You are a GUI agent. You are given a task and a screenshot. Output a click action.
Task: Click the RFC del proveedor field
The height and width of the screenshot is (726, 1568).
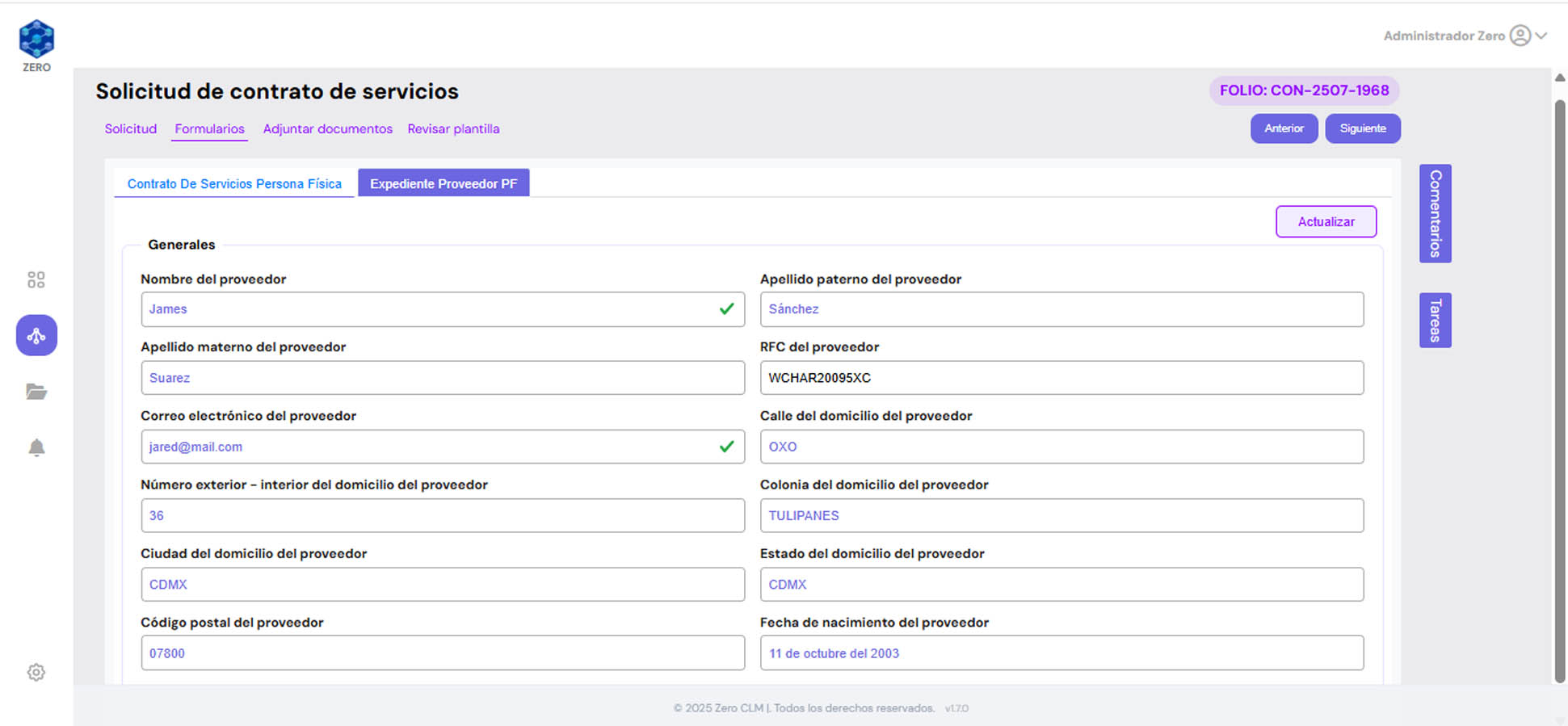1061,378
